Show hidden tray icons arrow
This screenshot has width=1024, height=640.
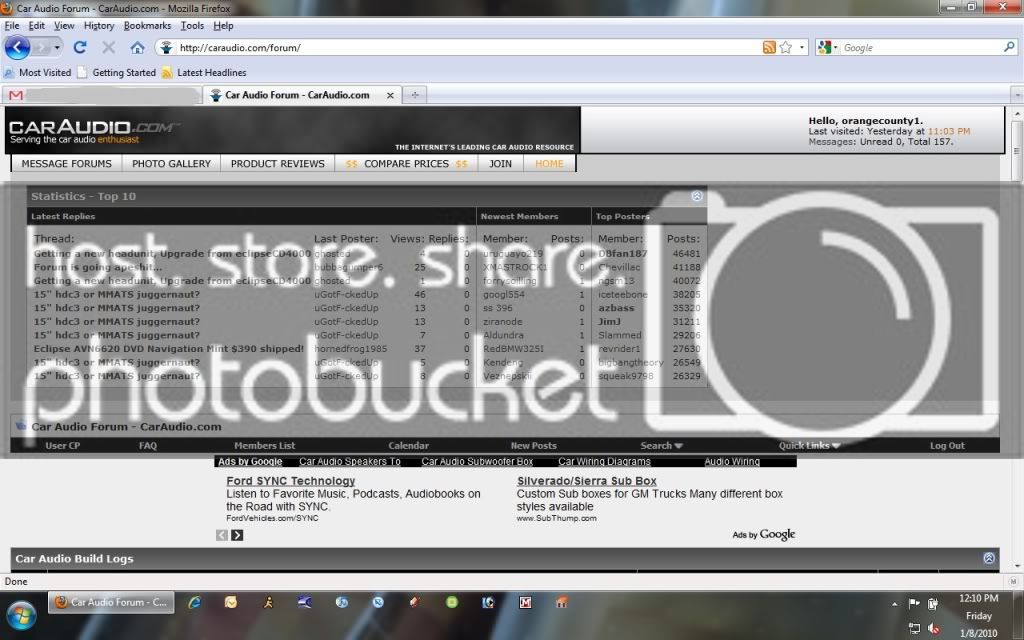(893, 603)
